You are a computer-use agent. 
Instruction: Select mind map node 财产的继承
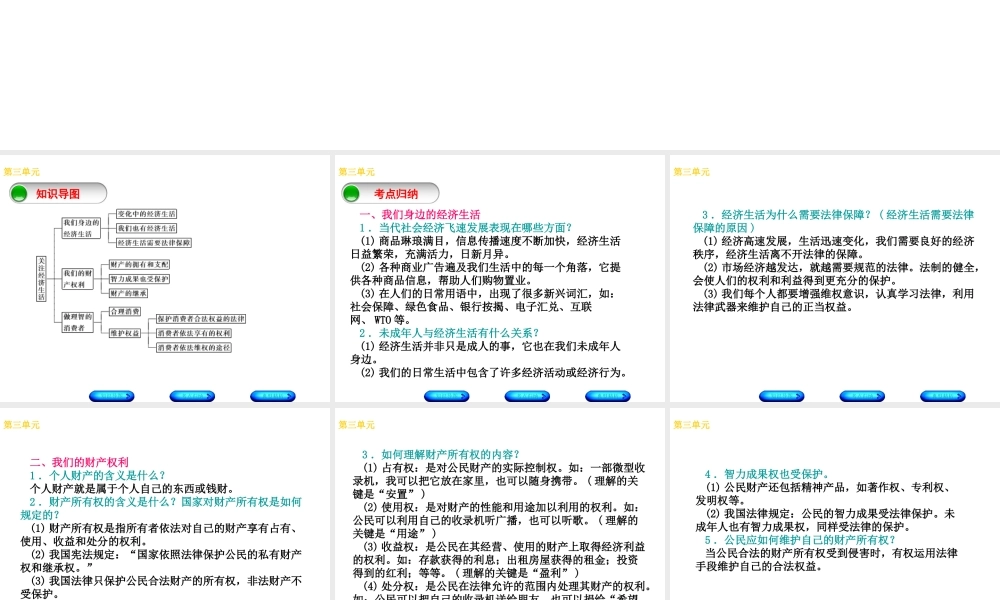point(128,293)
